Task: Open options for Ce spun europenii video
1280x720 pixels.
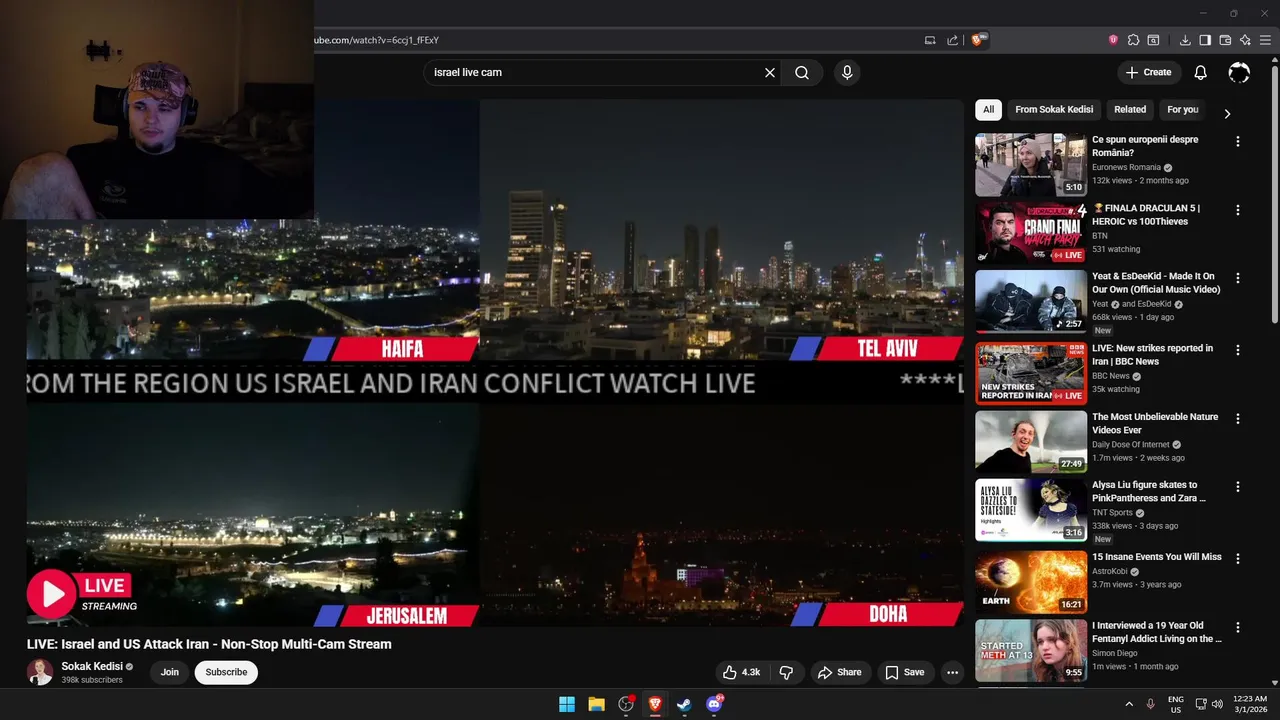Action: (x=1238, y=142)
